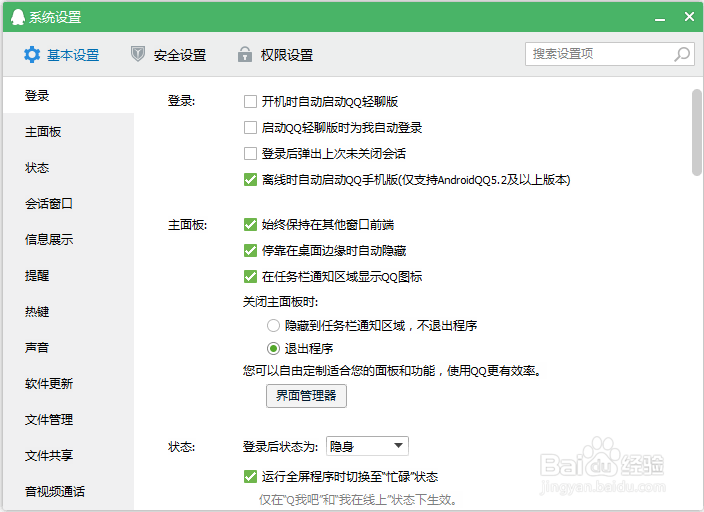This screenshot has height=512, width=704.
Task: Open 声音 settings in sidebar
Action: (68, 347)
